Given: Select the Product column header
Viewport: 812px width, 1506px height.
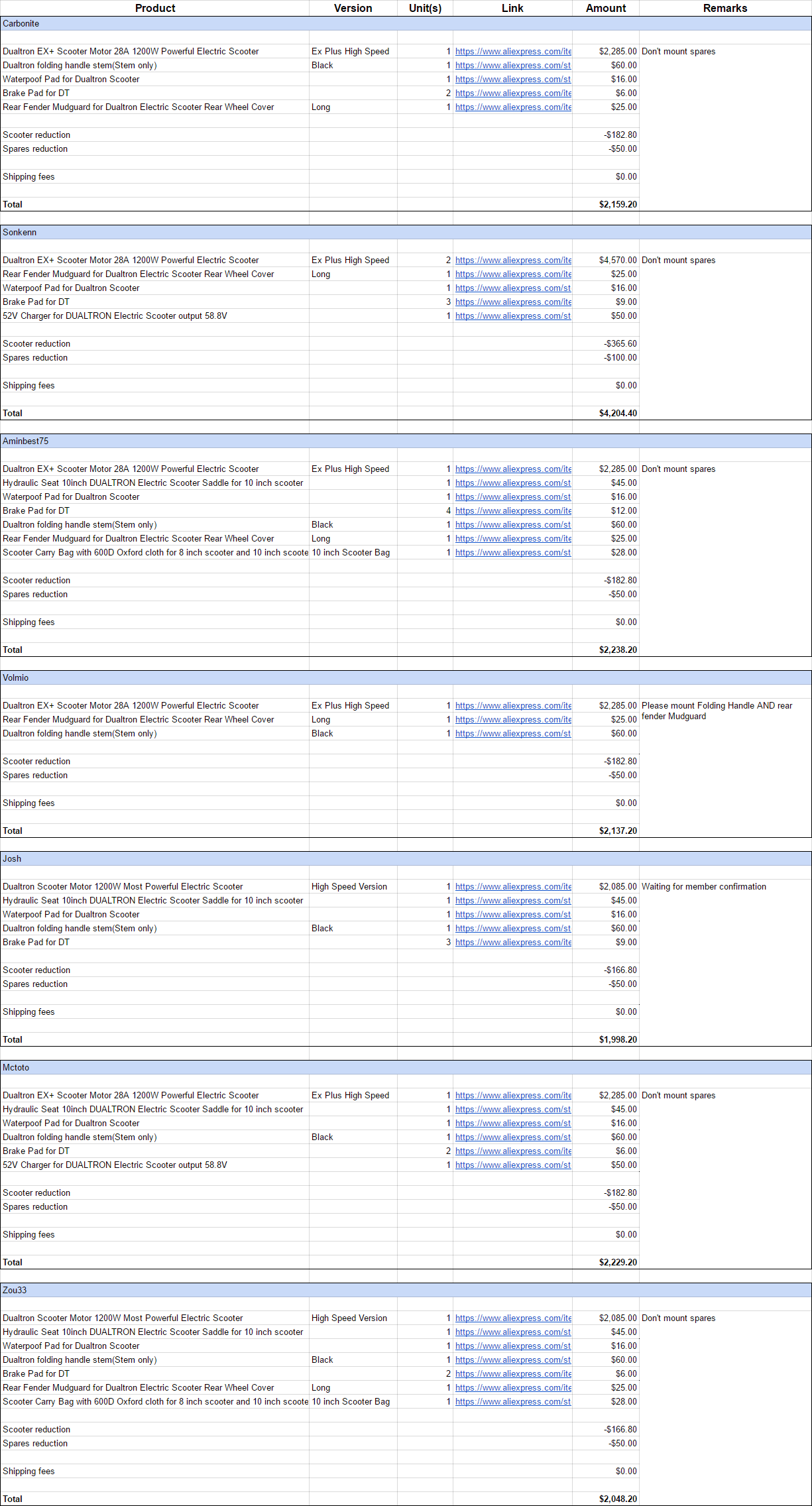Looking at the screenshot, I should point(155,8).
